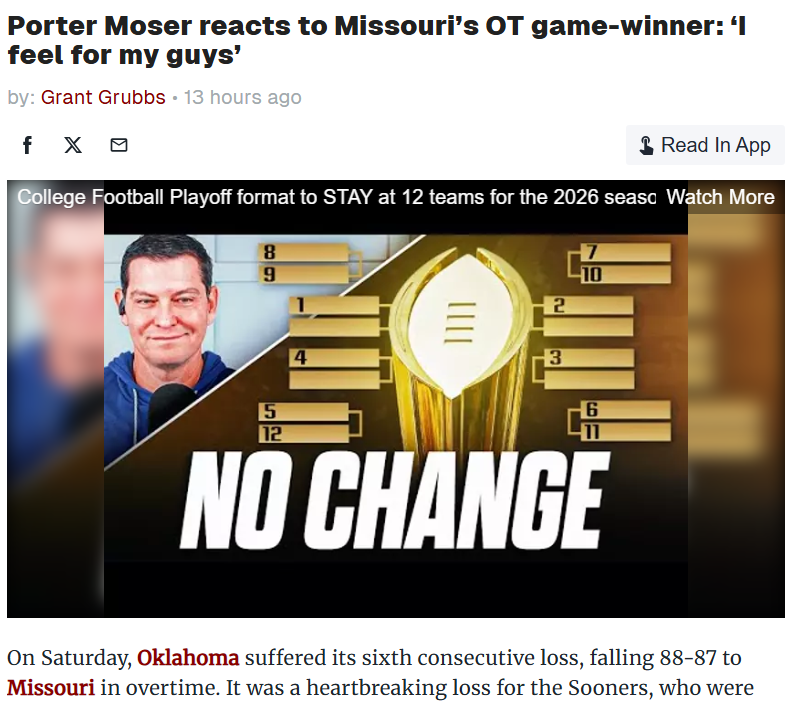Open author Grant Grubbs' profile link
The height and width of the screenshot is (708, 790).
(103, 97)
